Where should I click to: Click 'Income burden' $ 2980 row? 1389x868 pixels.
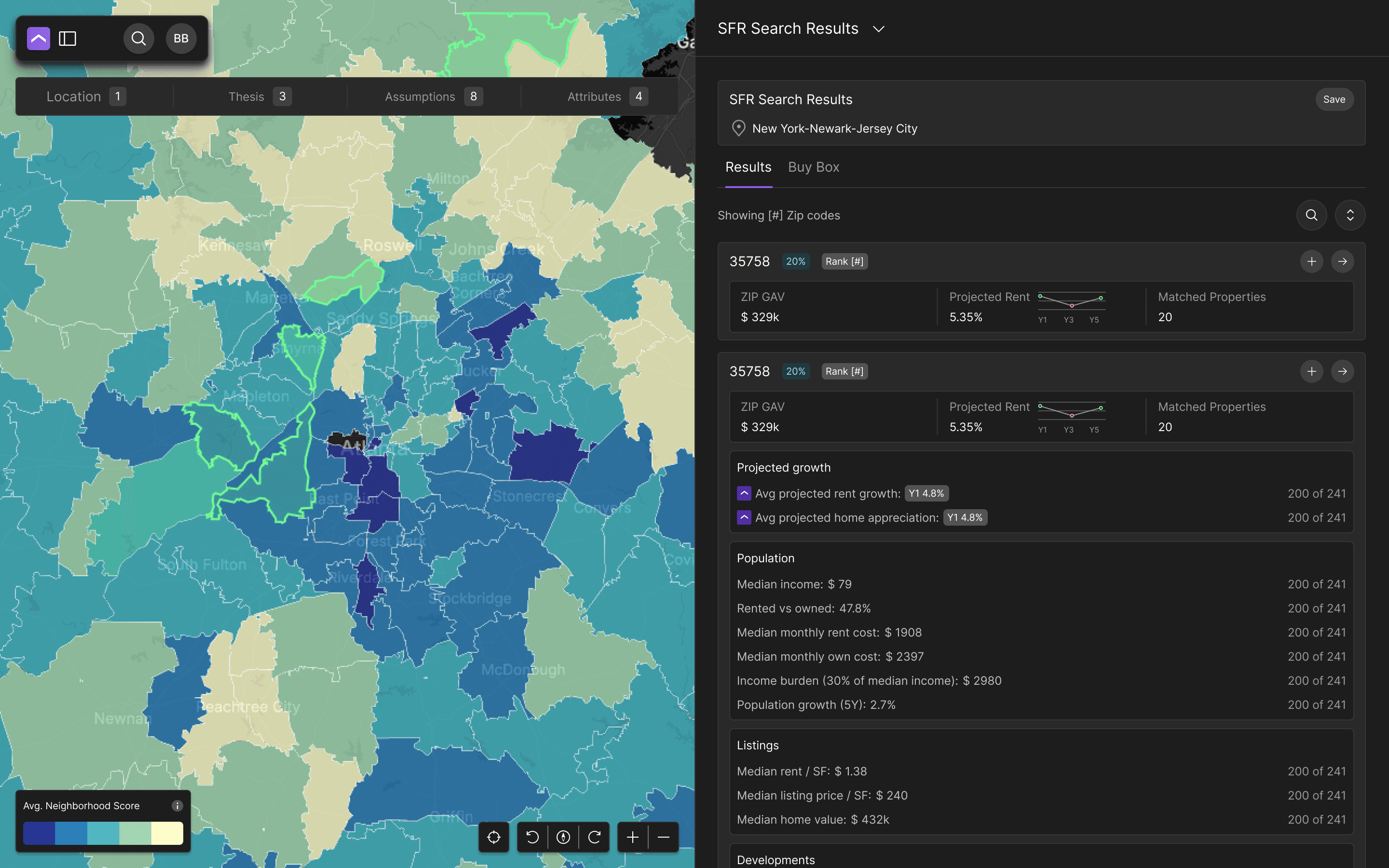1041,681
